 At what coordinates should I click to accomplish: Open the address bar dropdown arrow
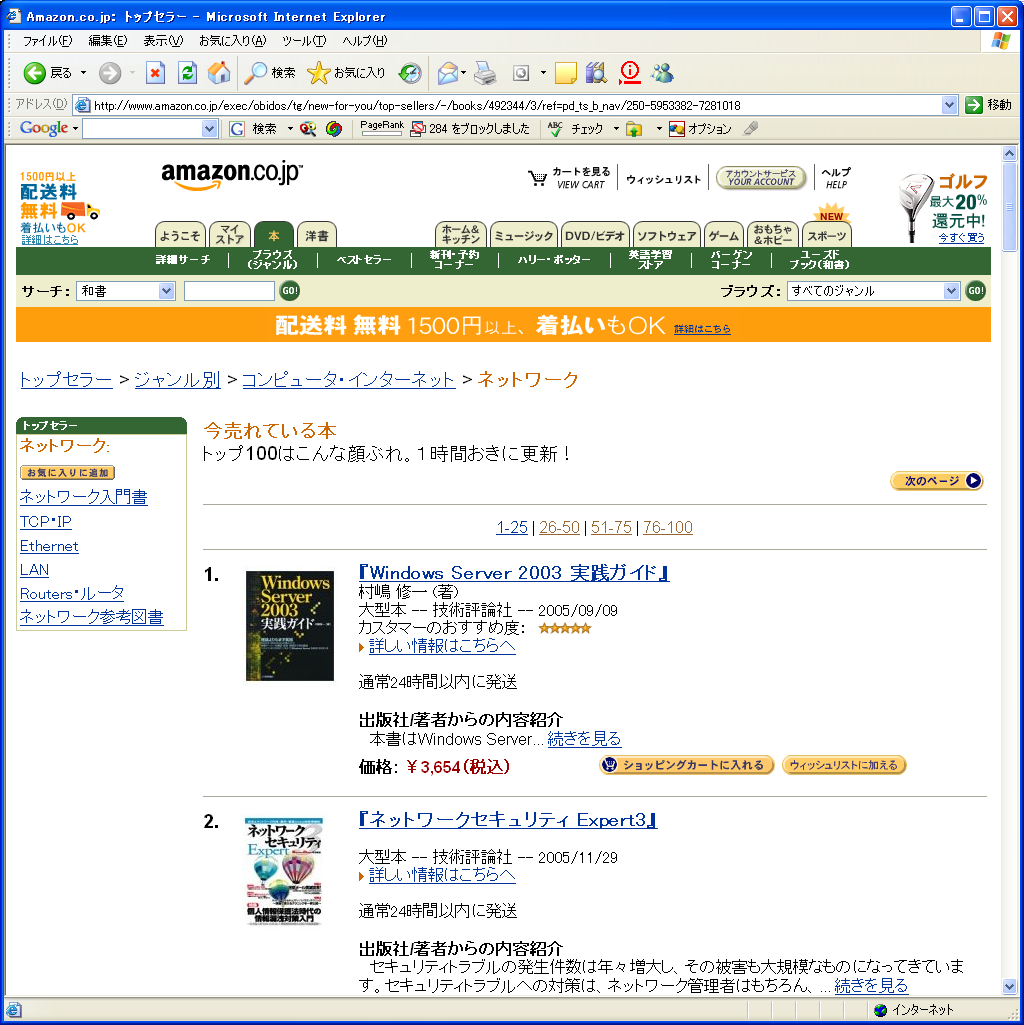coord(949,105)
